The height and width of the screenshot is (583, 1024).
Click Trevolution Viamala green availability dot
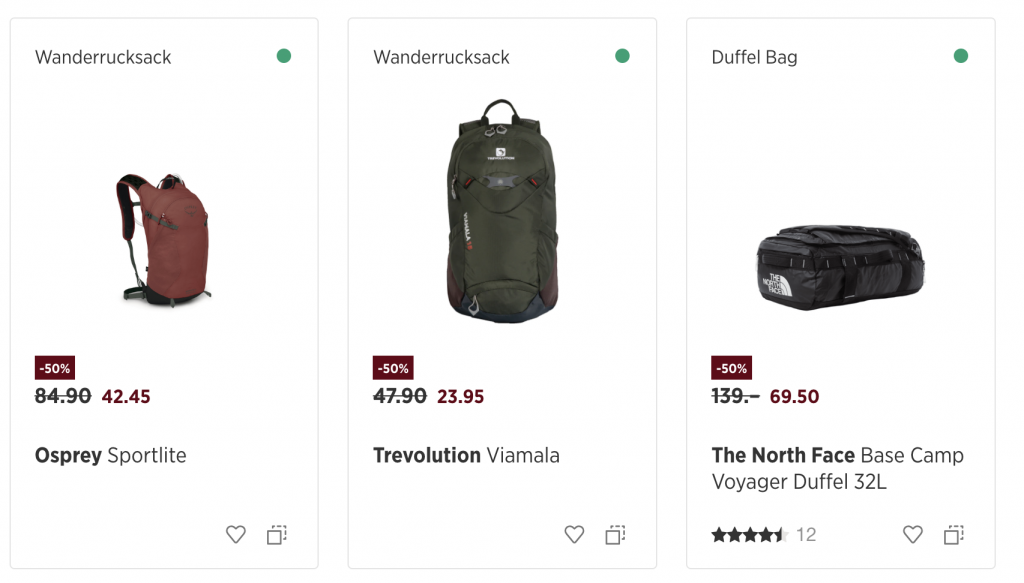pos(622,56)
